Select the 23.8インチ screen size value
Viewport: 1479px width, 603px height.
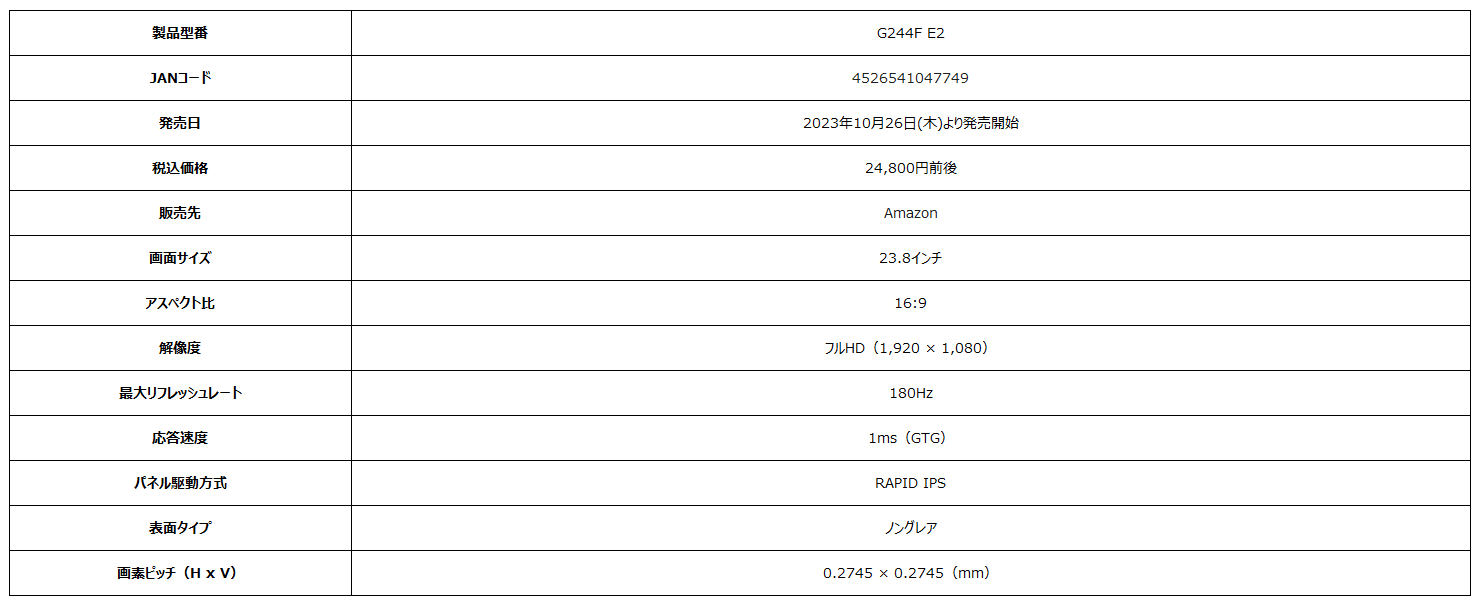point(910,258)
